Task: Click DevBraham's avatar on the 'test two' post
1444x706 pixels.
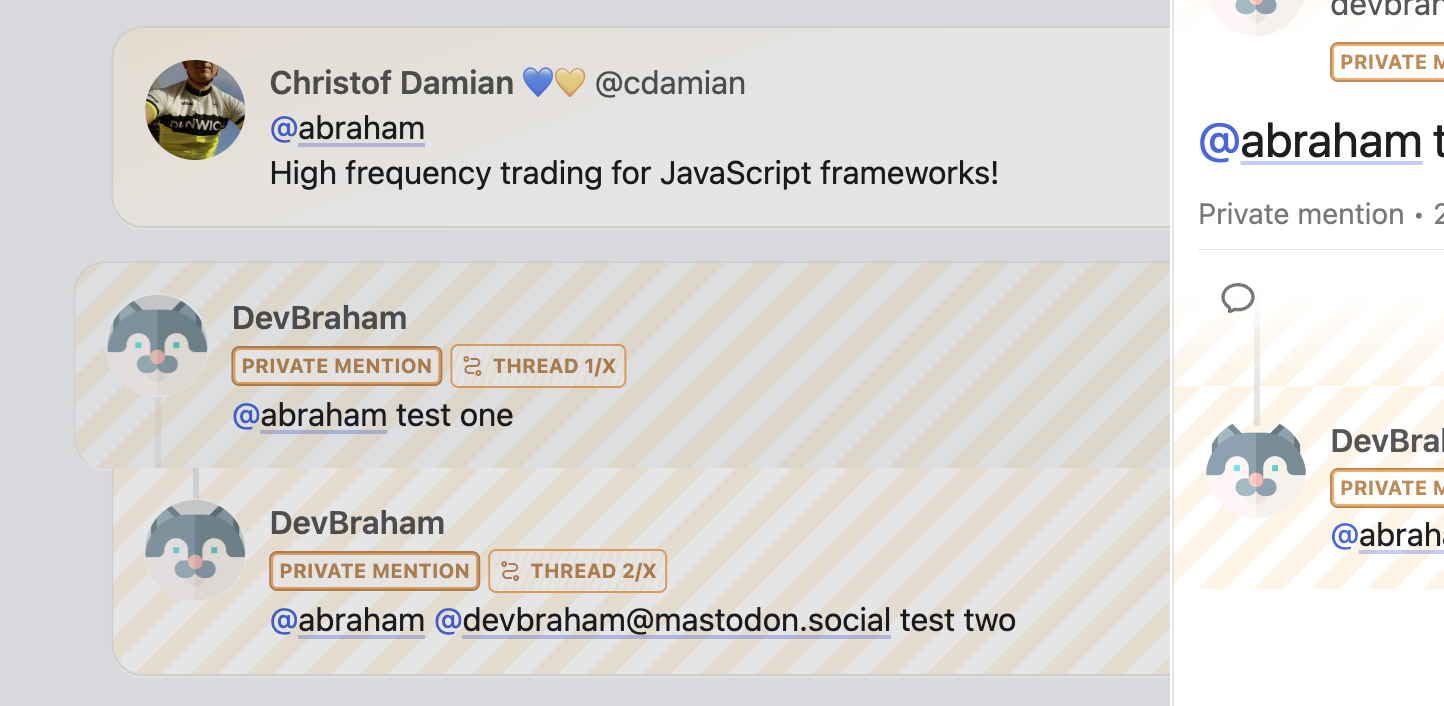Action: (195, 550)
